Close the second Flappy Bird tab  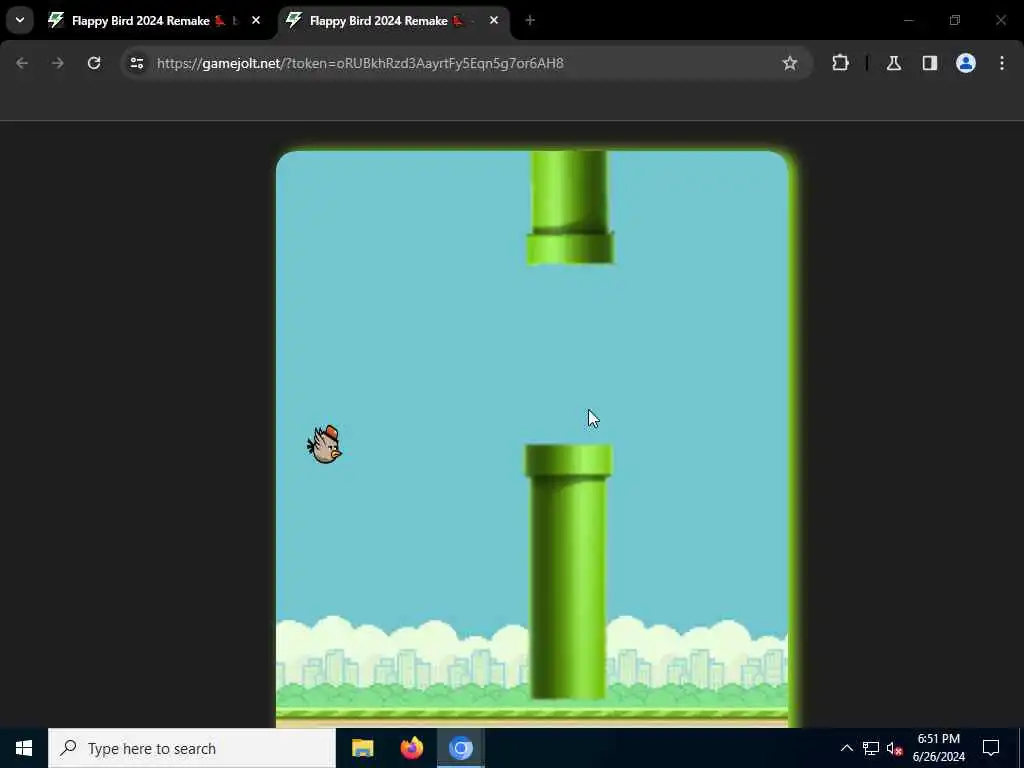[494, 20]
